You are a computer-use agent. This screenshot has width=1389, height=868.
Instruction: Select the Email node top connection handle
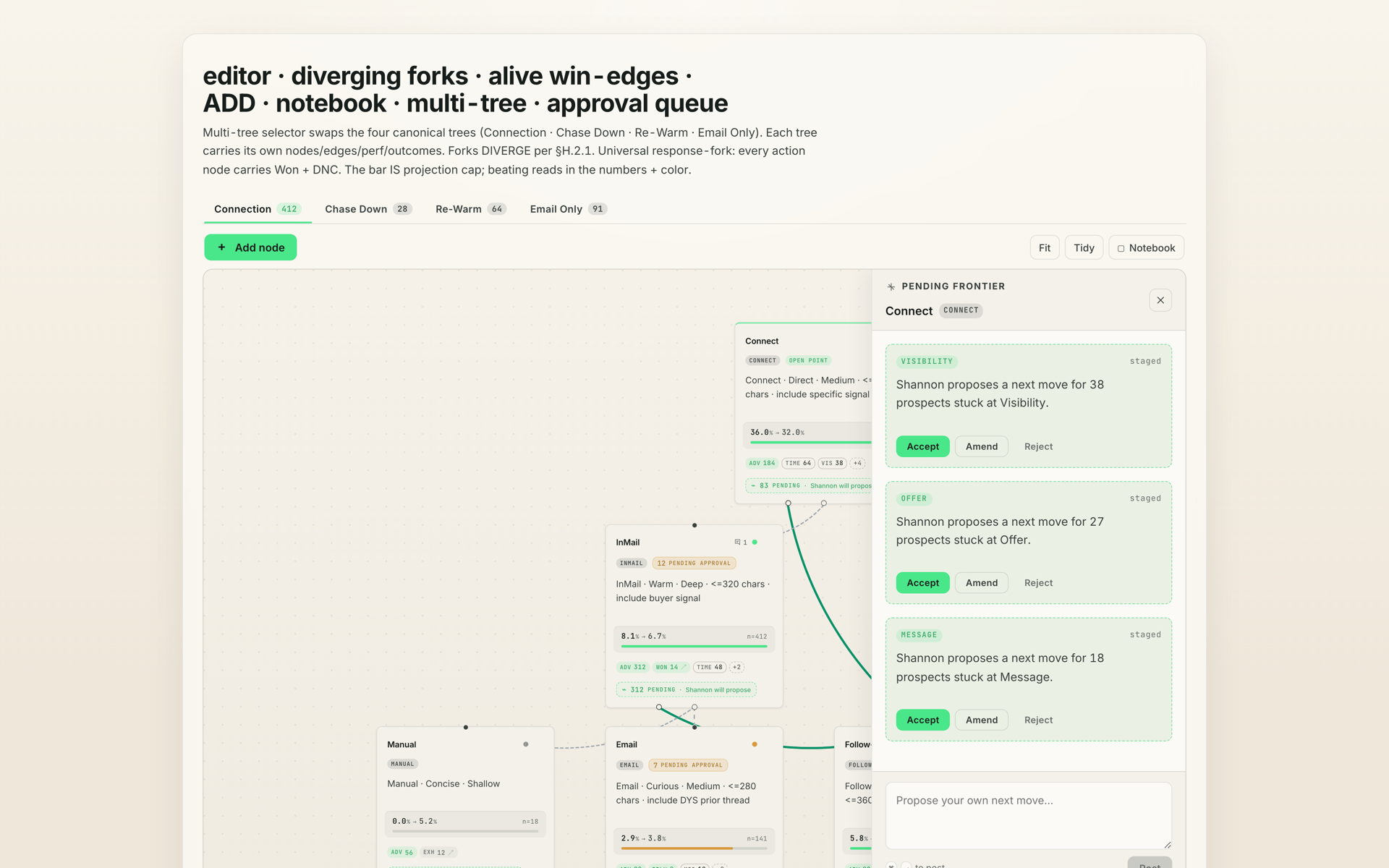point(694,727)
